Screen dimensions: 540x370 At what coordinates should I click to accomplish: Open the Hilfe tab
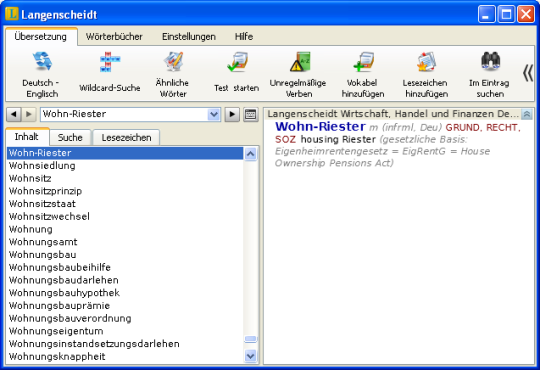click(244, 37)
